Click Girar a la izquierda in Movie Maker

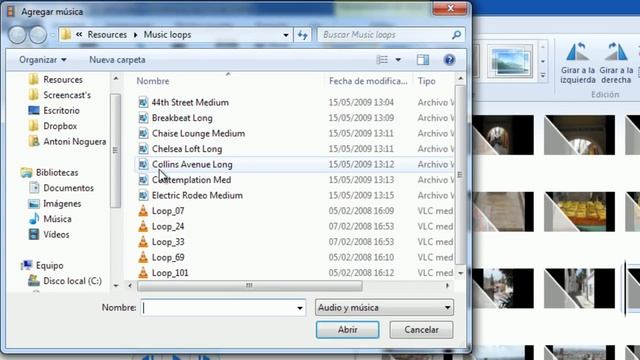(x=578, y=63)
